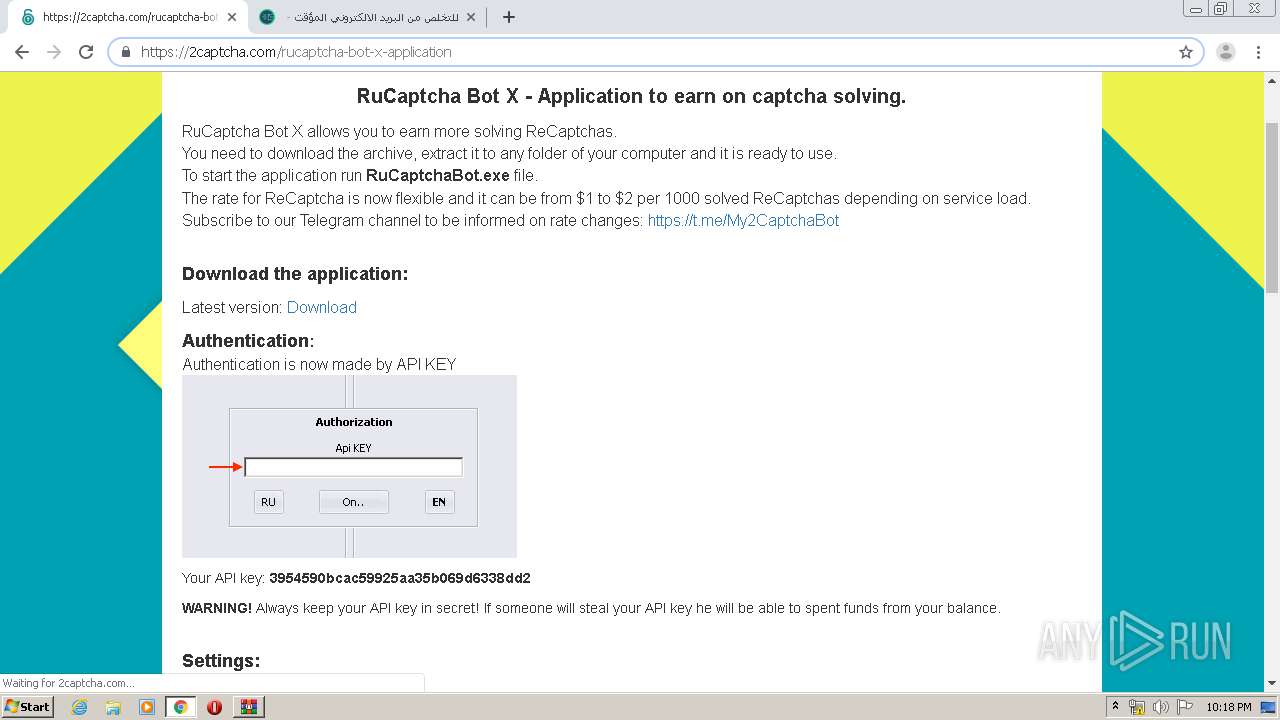Click the Download link for latest version
Viewport: 1280px width, 720px height.
(x=322, y=307)
